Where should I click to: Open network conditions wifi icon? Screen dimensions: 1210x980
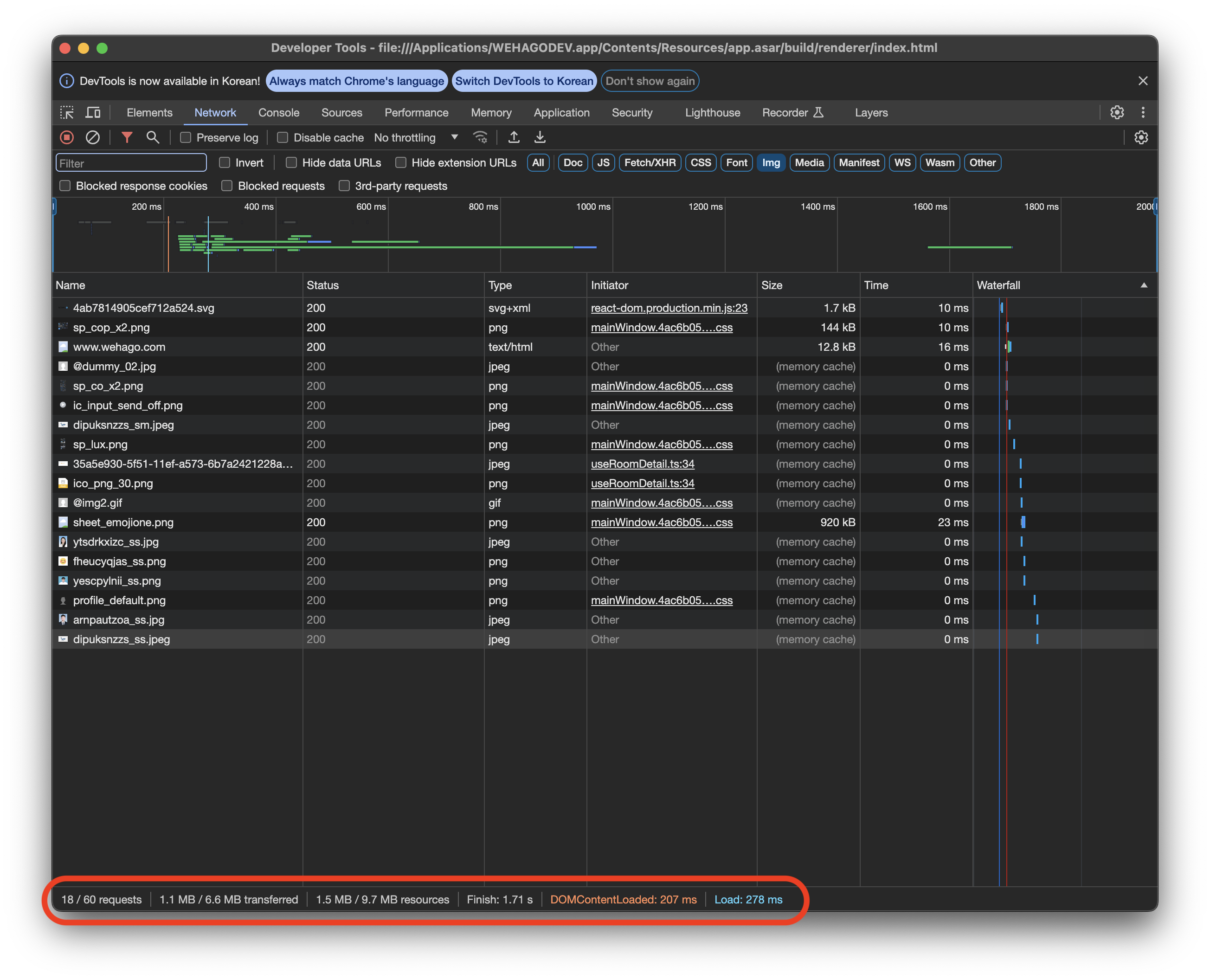coord(480,137)
